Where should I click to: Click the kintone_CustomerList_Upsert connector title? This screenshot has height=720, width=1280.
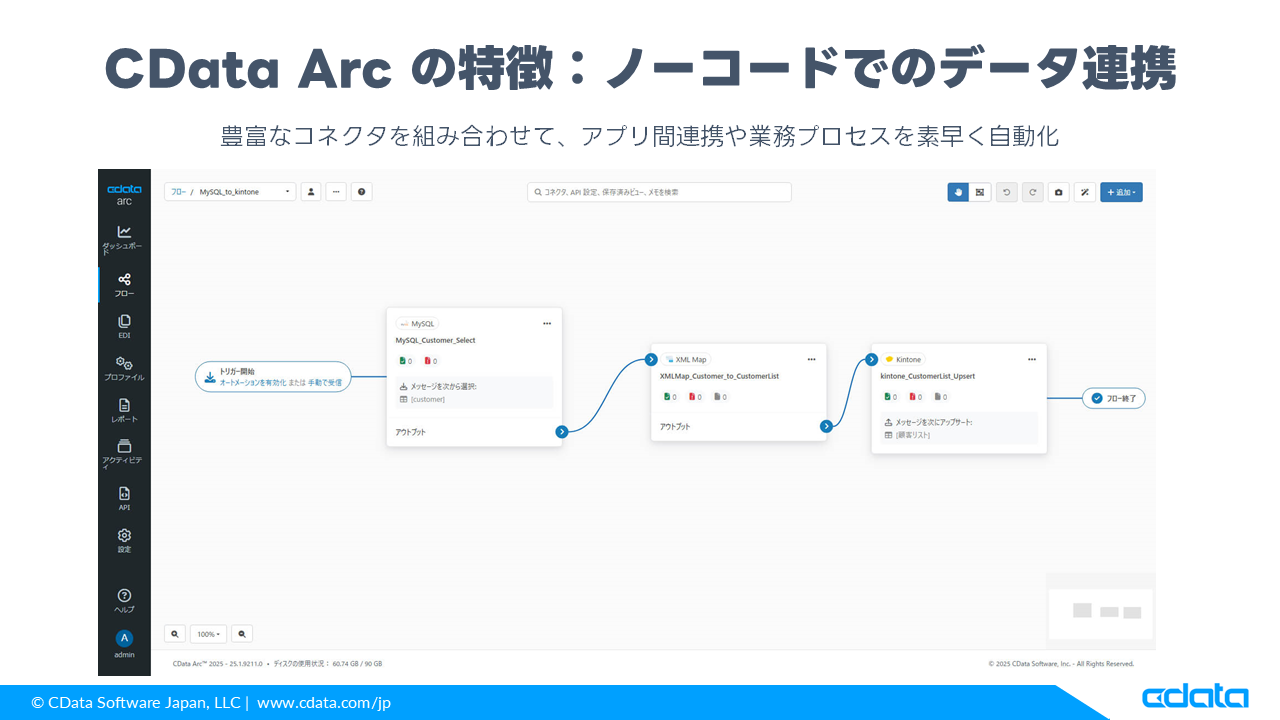point(928,376)
